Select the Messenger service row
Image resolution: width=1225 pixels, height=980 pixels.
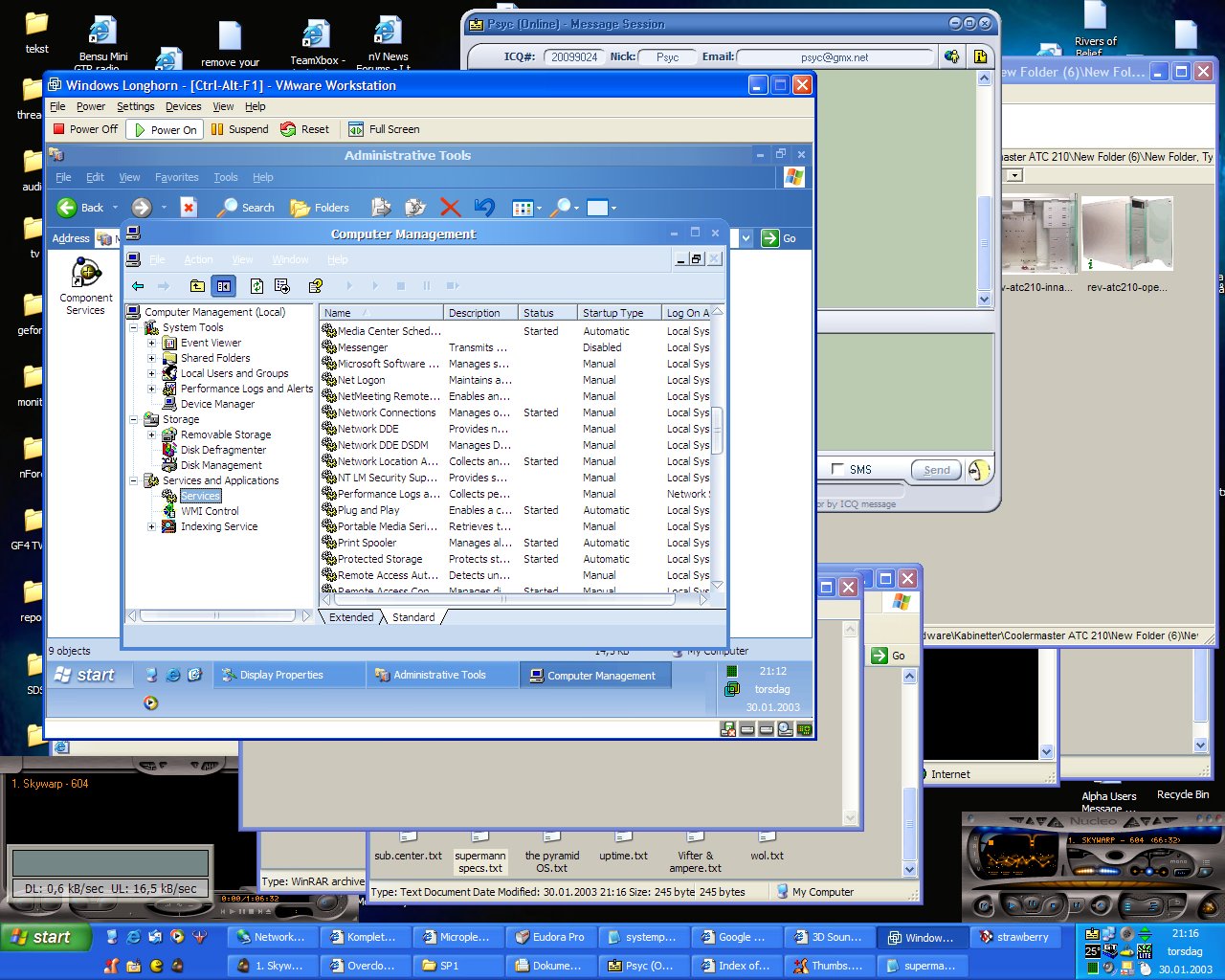coord(516,347)
